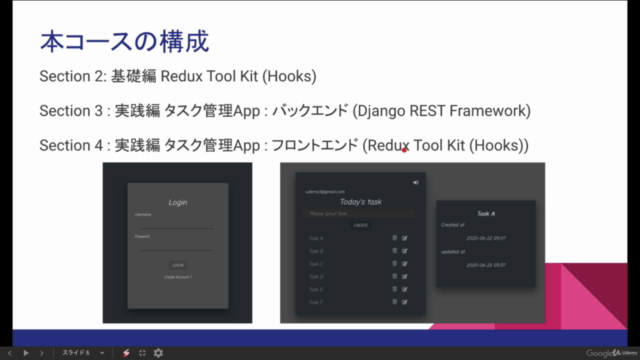640x360 pixels.
Task: Click the 'Today's task' heading
Action: tap(361, 202)
